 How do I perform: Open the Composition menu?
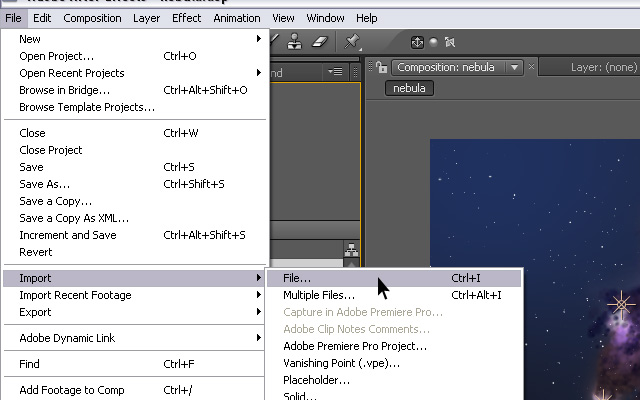[x=92, y=18]
